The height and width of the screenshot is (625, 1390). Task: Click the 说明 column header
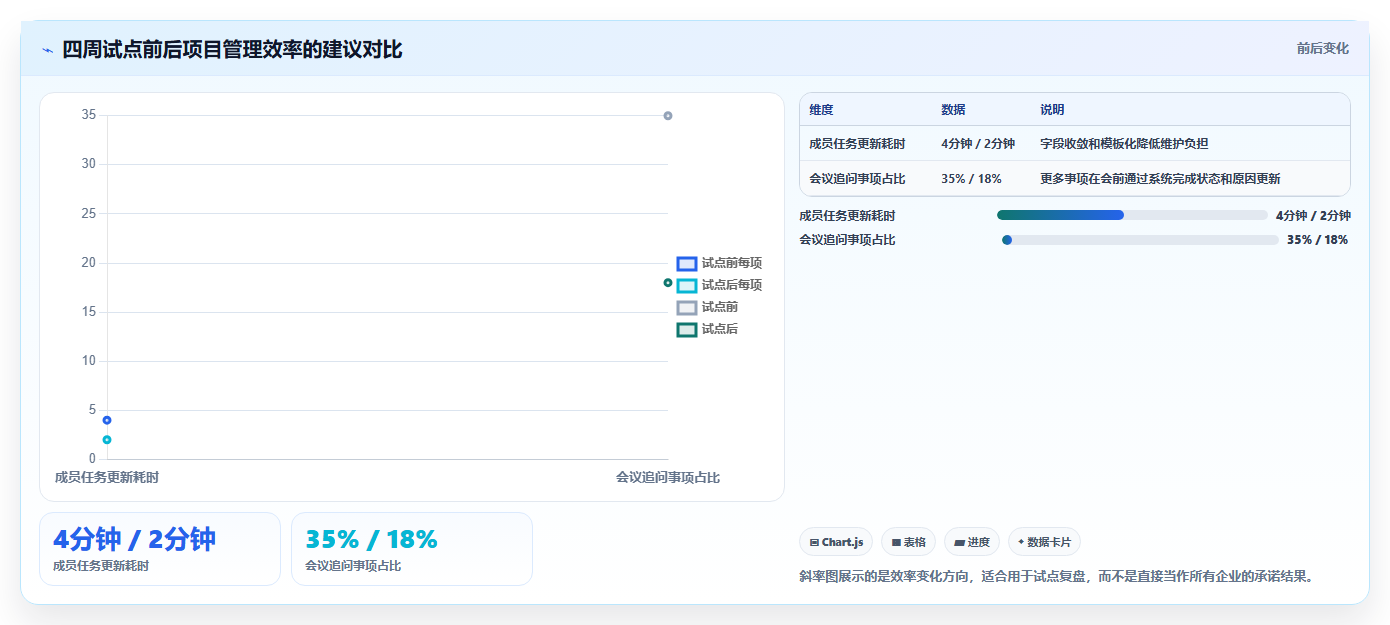point(1052,110)
